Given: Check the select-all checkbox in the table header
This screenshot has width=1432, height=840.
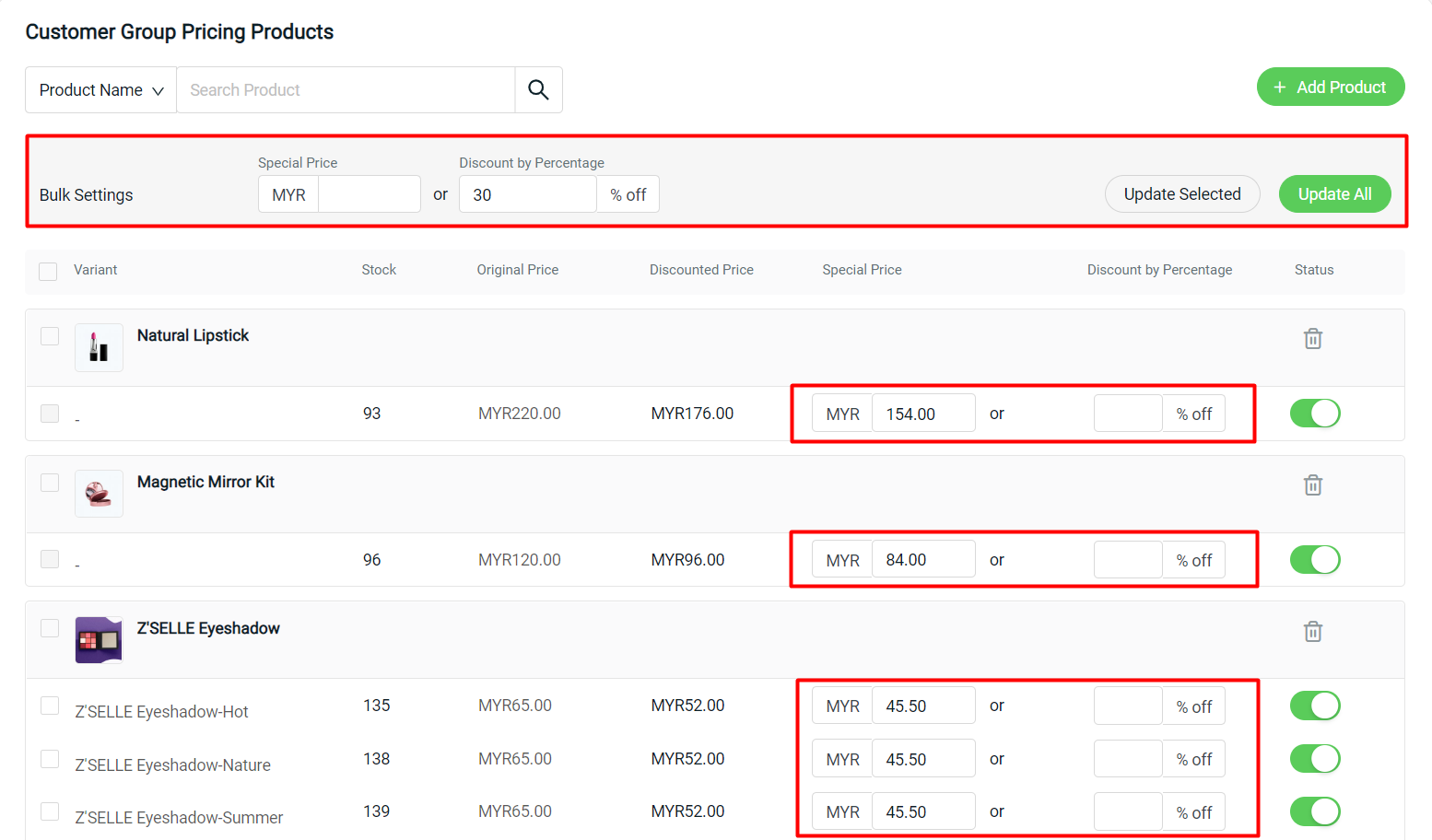Looking at the screenshot, I should point(47,271).
